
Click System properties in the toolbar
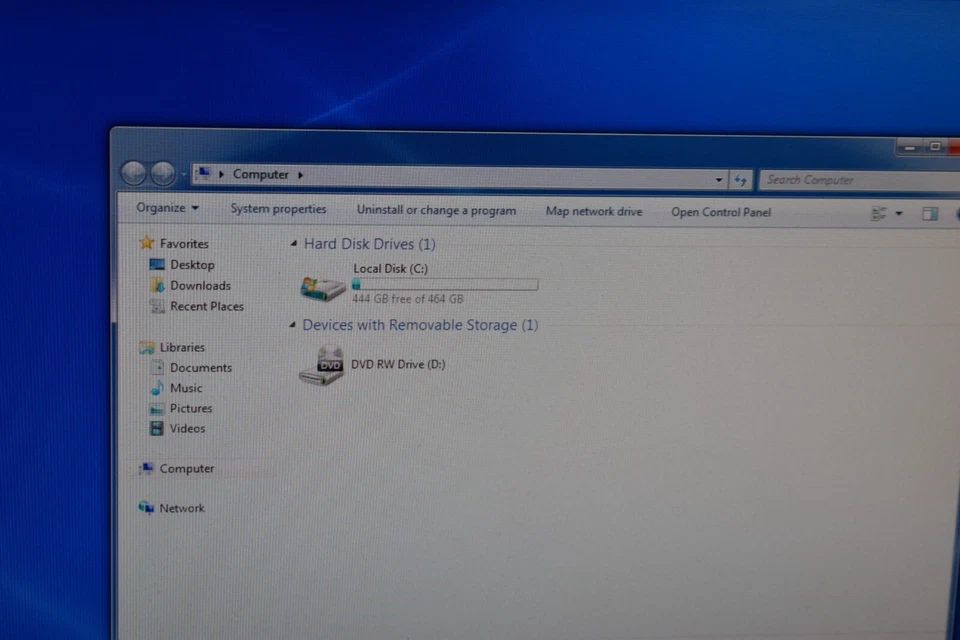278,210
